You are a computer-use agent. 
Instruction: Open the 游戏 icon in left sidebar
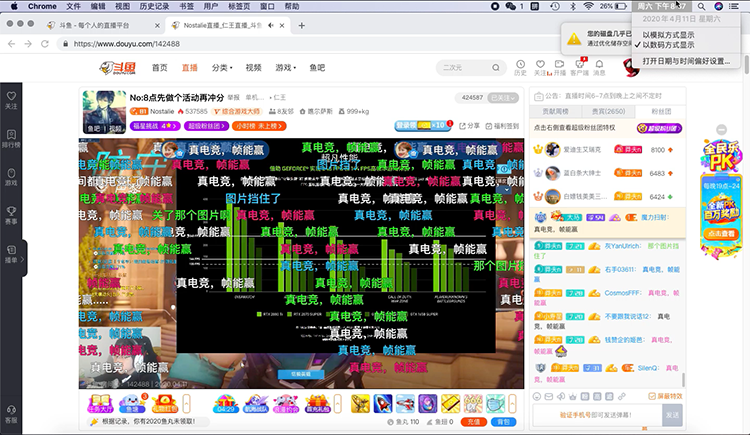coord(11,177)
